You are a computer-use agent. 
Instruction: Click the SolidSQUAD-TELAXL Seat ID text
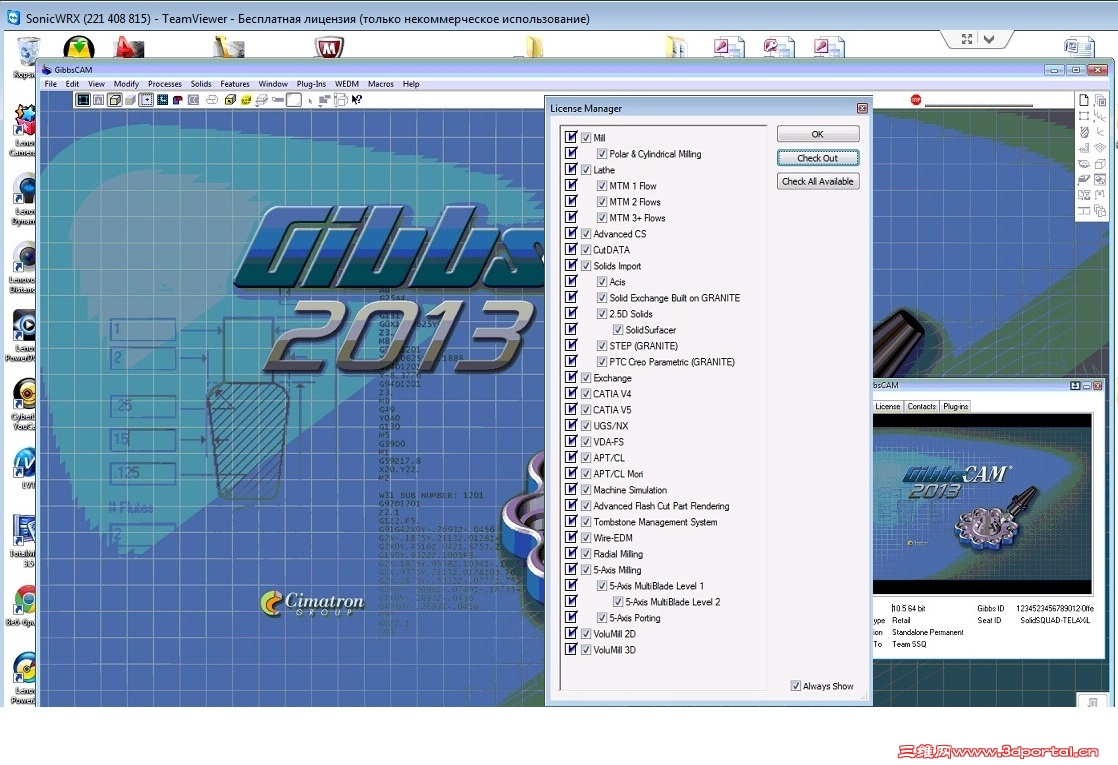[1055, 620]
